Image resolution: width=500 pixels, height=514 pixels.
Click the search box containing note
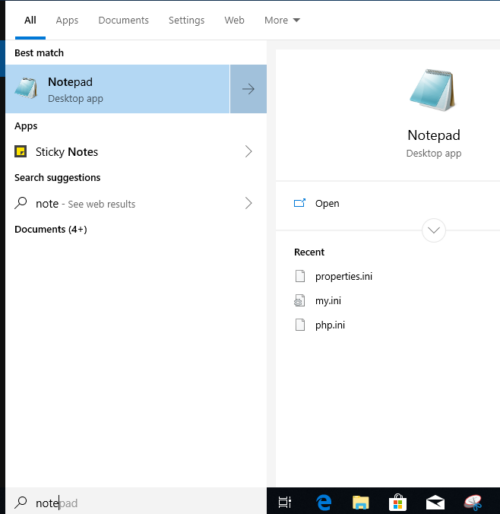pyautogui.click(x=136, y=502)
